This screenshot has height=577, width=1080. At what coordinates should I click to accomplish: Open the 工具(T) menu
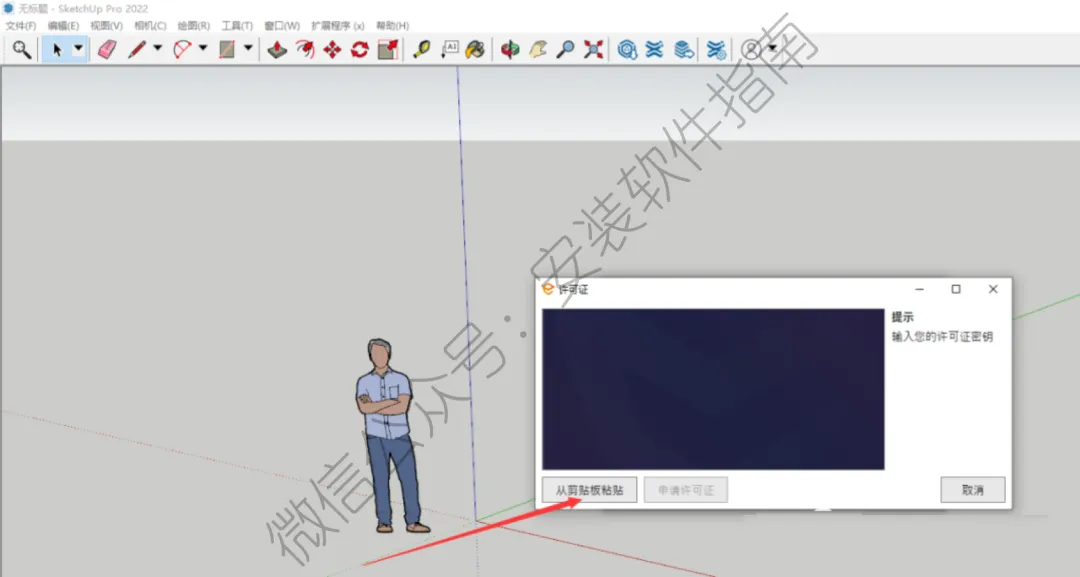[x=237, y=25]
